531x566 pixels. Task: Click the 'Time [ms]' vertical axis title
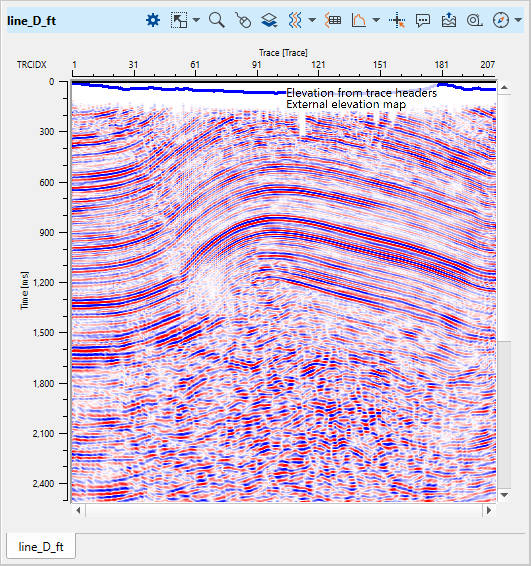coord(25,291)
